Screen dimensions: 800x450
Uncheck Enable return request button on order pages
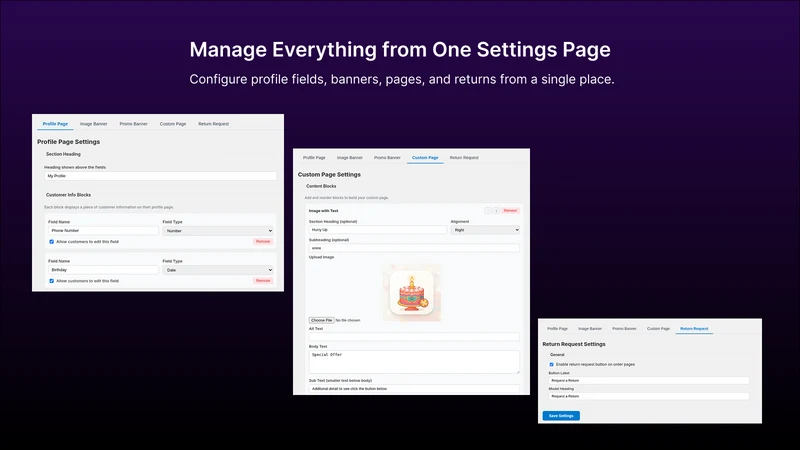(x=552, y=364)
